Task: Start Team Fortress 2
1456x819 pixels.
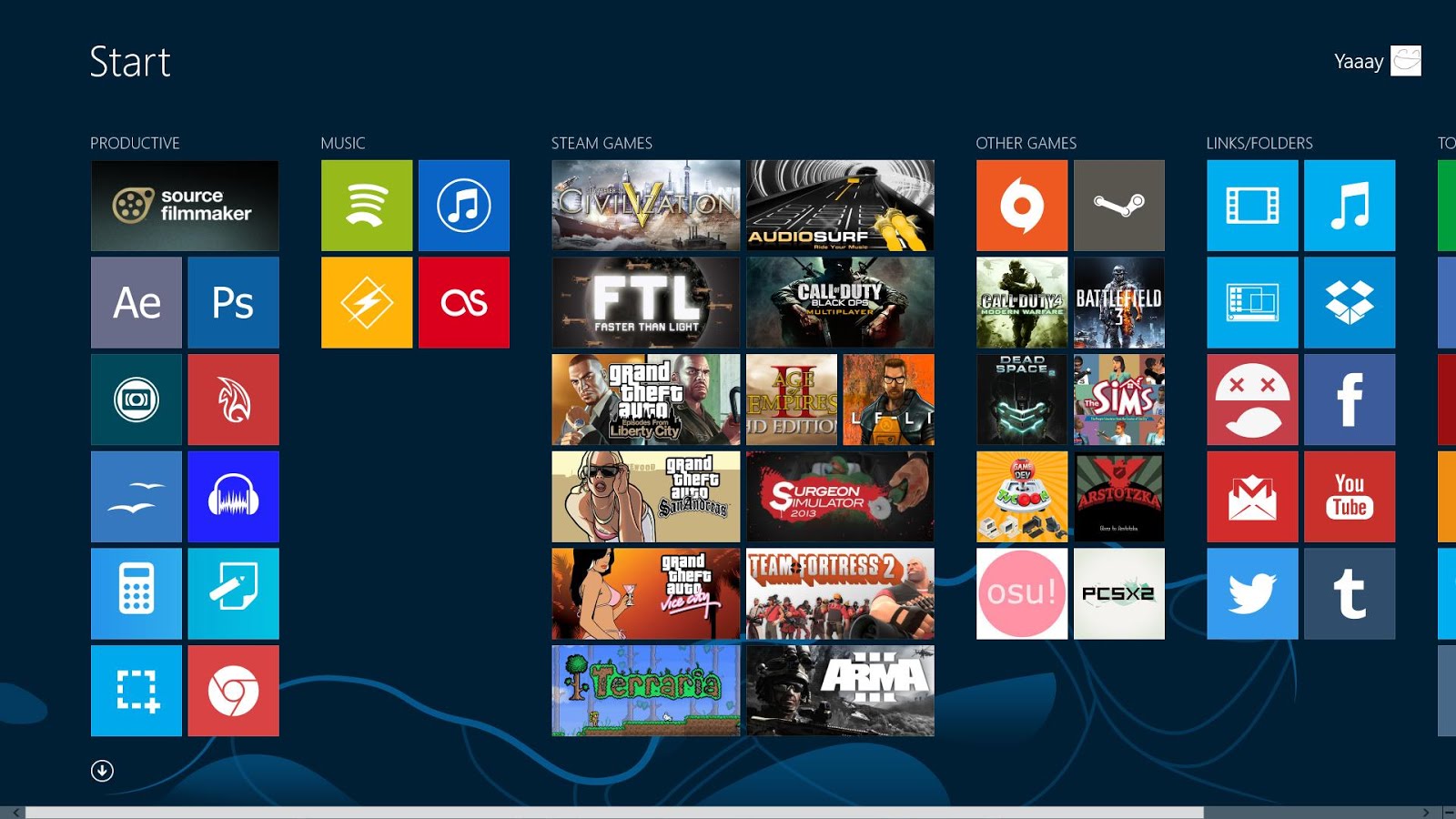Action: click(840, 593)
